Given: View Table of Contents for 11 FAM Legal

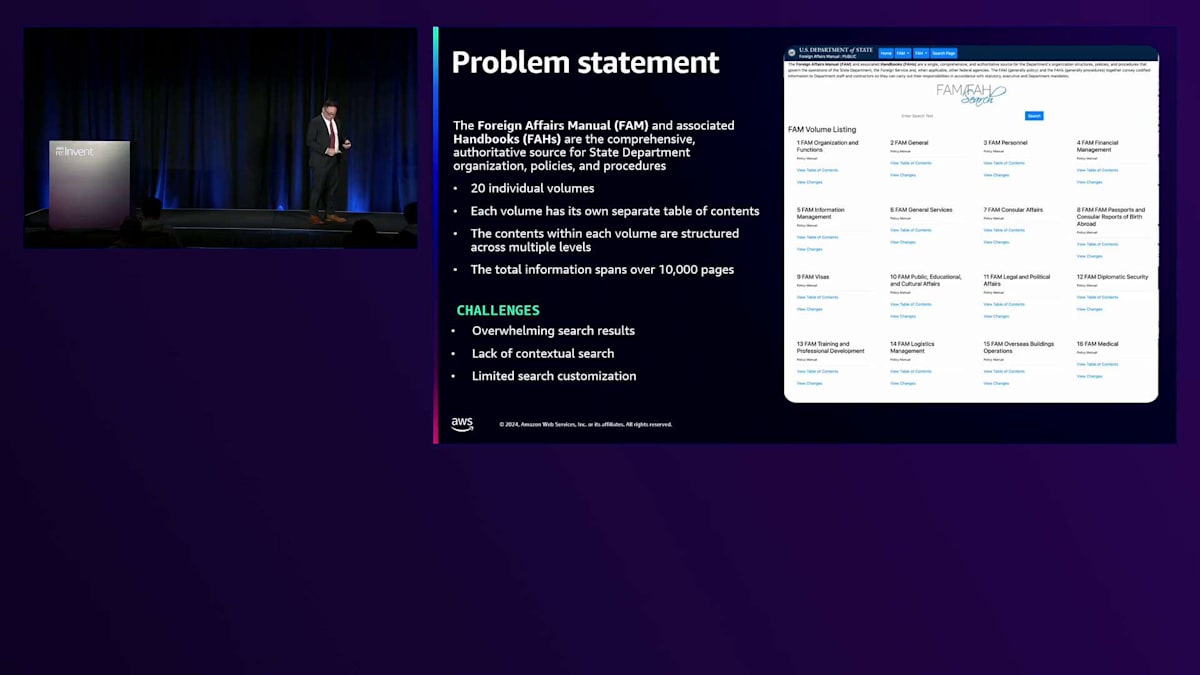Looking at the screenshot, I should (x=1003, y=304).
